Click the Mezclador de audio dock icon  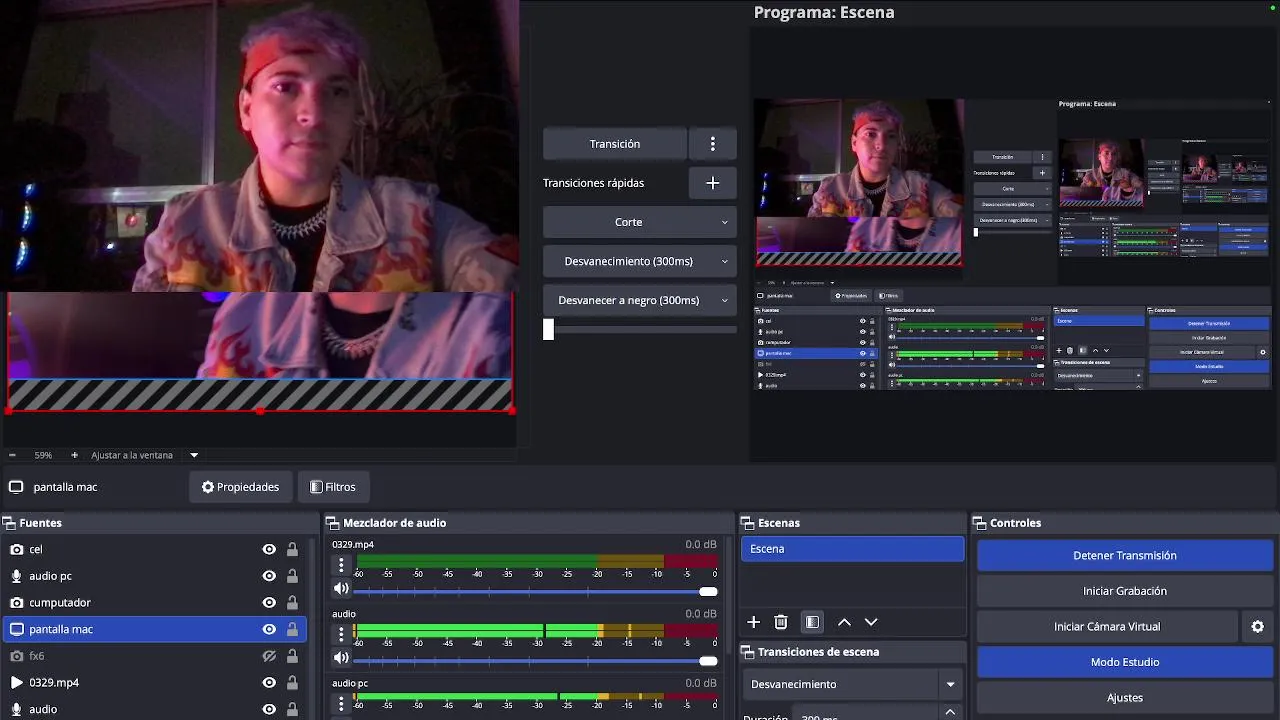(x=332, y=523)
